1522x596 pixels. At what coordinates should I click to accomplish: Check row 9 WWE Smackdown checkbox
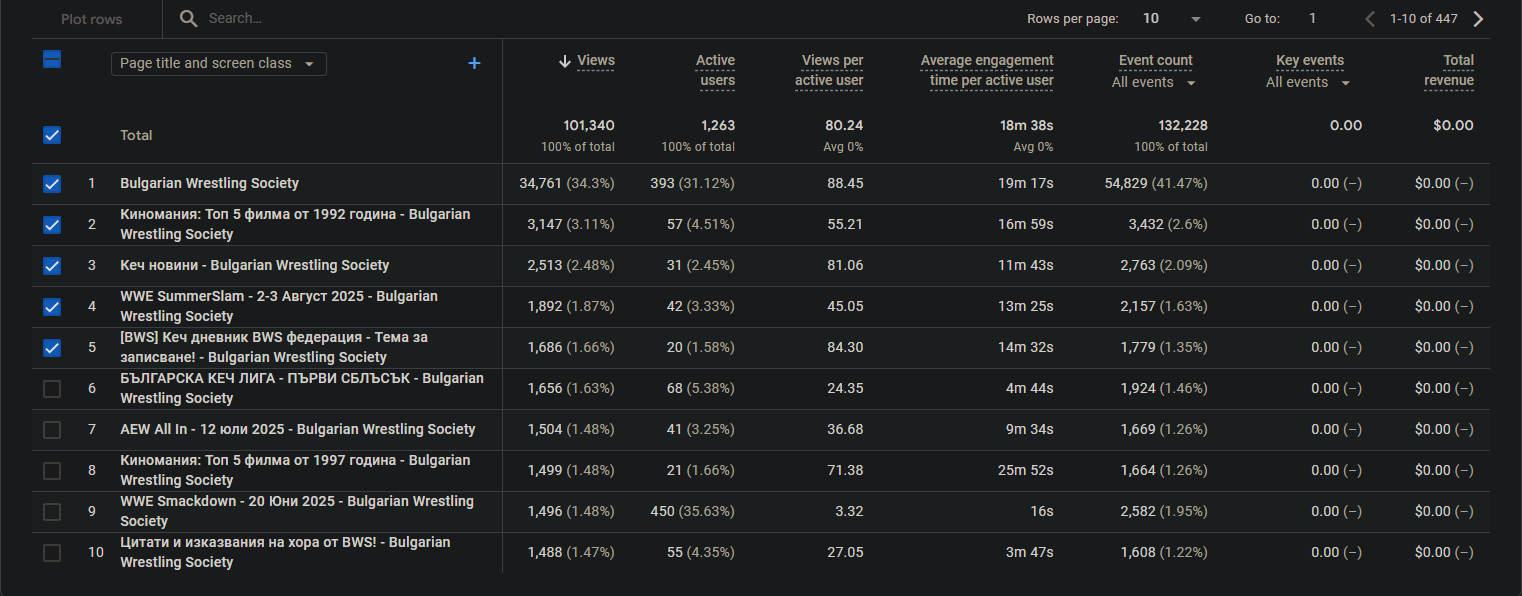[52, 512]
